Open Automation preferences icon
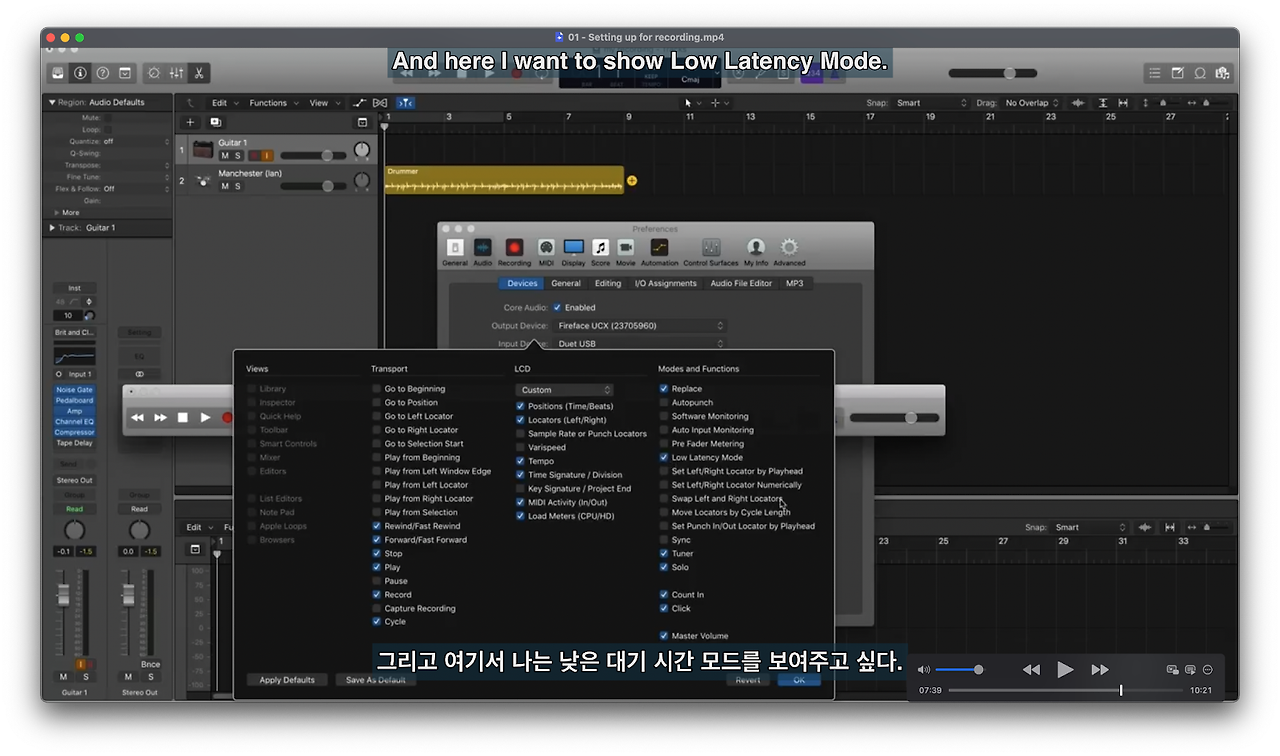 [659, 251]
